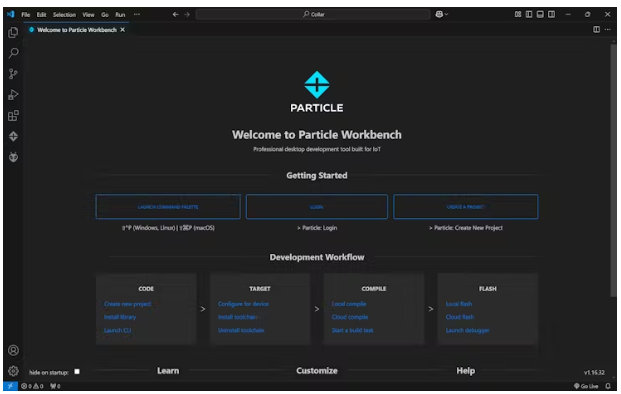
Task: Open the Manage gear icon
Action: point(13,371)
